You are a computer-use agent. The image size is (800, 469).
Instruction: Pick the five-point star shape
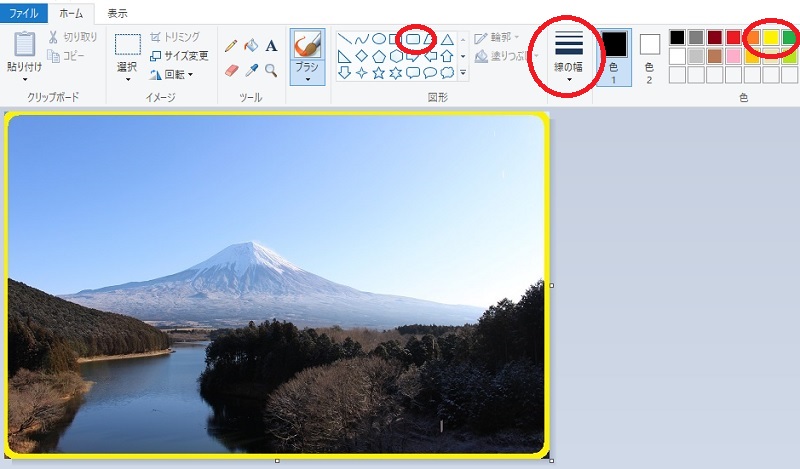[x=378, y=73]
